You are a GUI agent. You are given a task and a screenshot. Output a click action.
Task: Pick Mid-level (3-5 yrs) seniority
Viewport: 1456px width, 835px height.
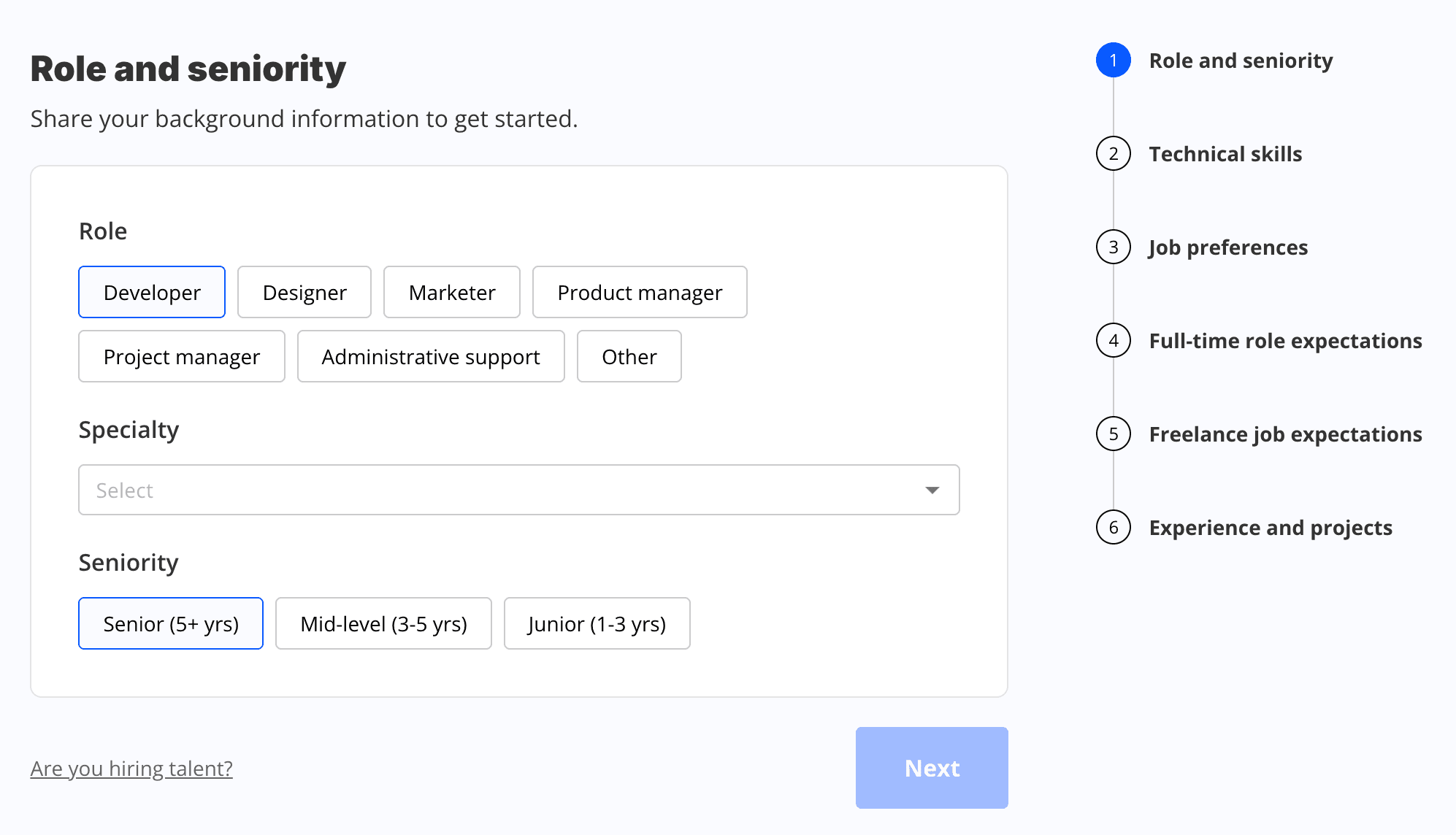383,624
